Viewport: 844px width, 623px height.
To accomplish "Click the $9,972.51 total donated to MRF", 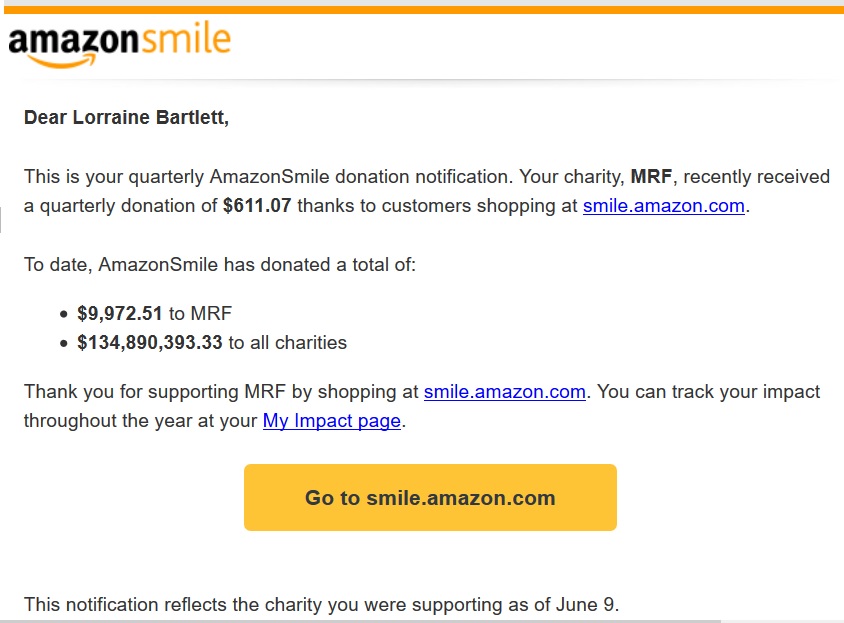I will (119, 313).
